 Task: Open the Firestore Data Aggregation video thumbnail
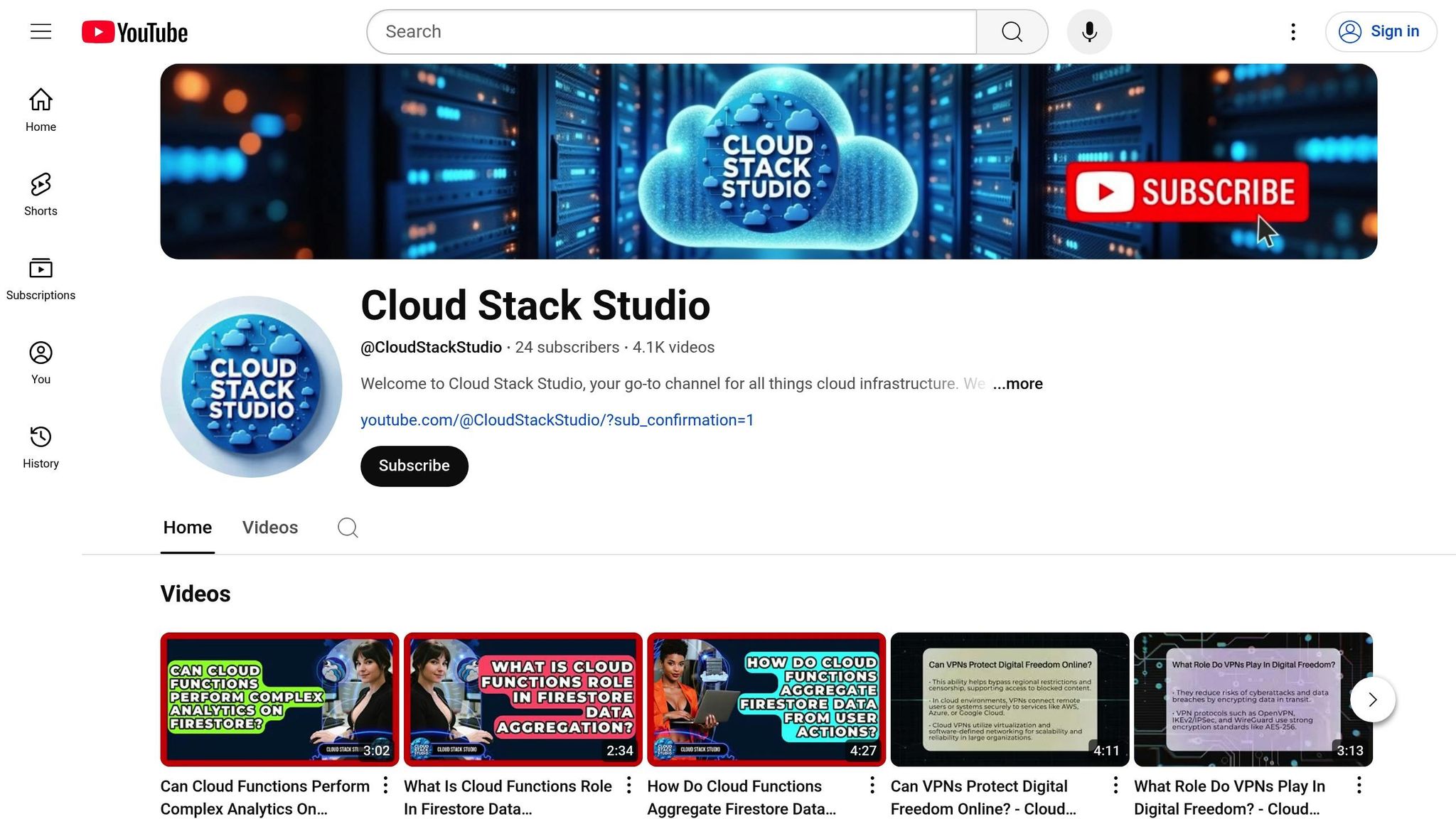coord(523,699)
